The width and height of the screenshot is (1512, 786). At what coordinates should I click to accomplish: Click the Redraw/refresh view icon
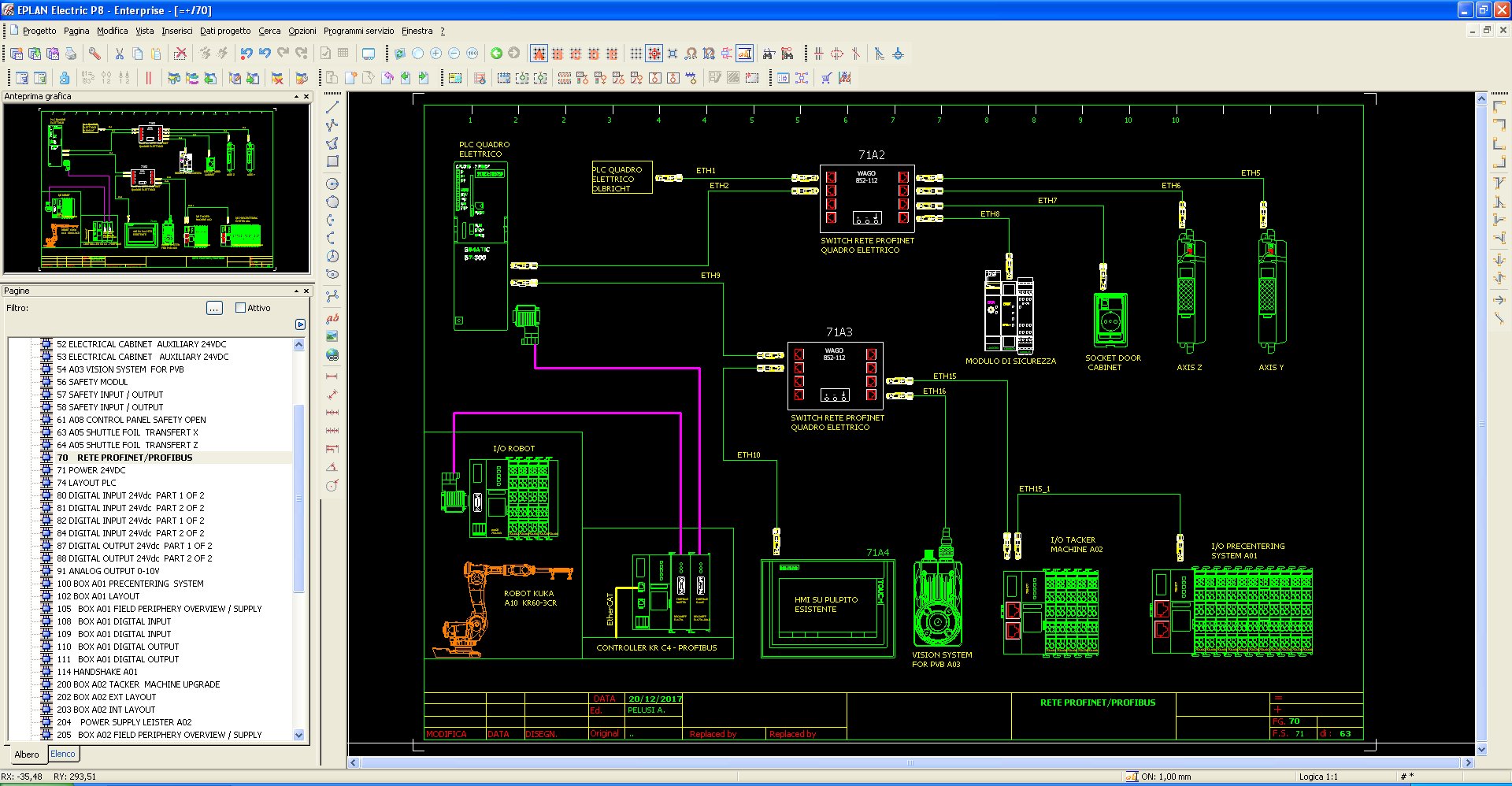399,54
